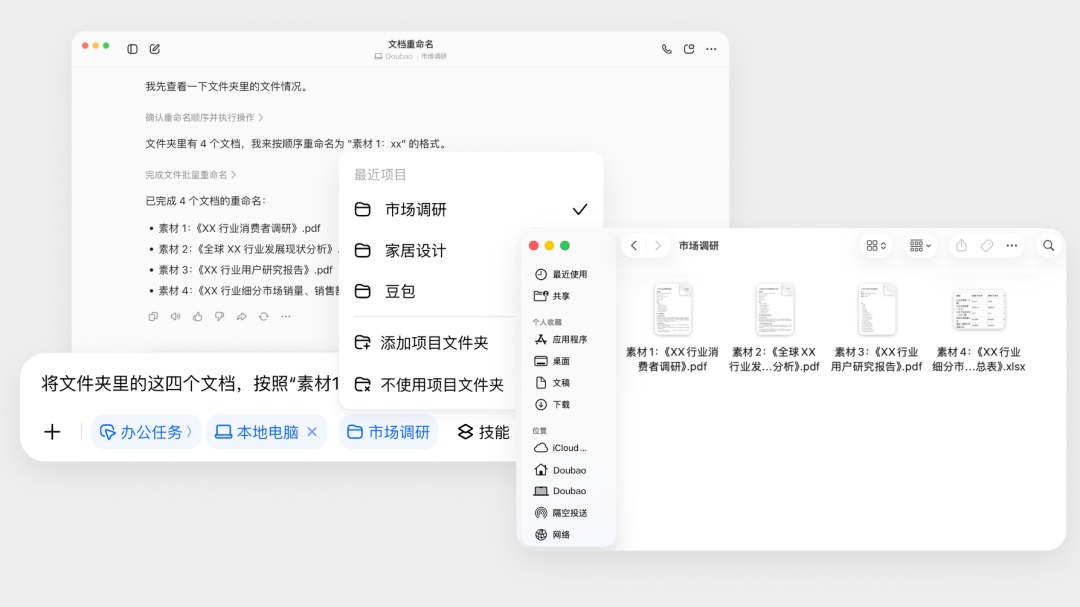Open 桌面 in Finder sidebar
The image size is (1080, 607).
[553, 361]
